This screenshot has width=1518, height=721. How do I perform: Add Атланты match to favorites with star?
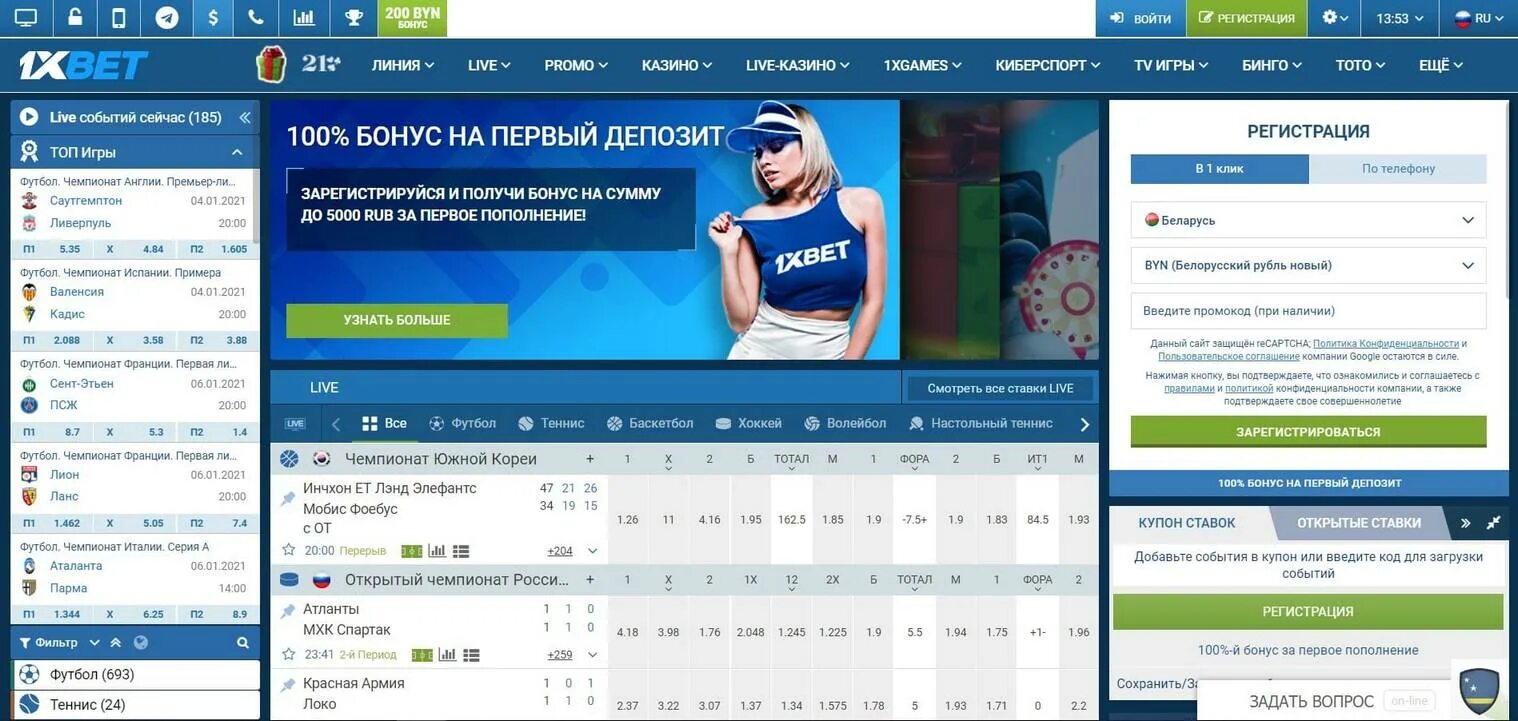pos(288,654)
